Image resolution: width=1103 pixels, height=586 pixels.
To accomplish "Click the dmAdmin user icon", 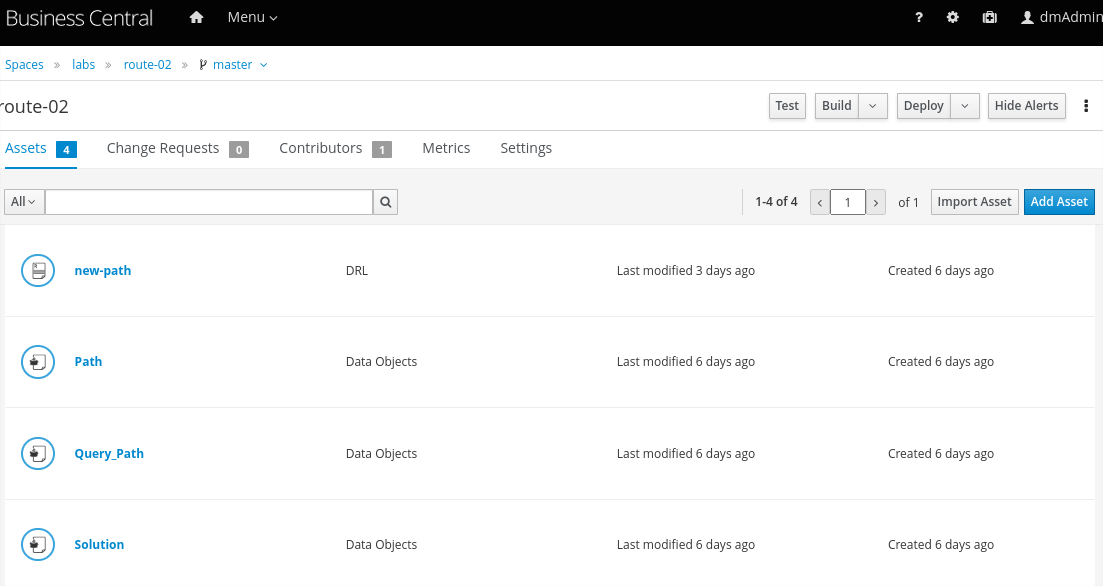I will [1026, 18].
